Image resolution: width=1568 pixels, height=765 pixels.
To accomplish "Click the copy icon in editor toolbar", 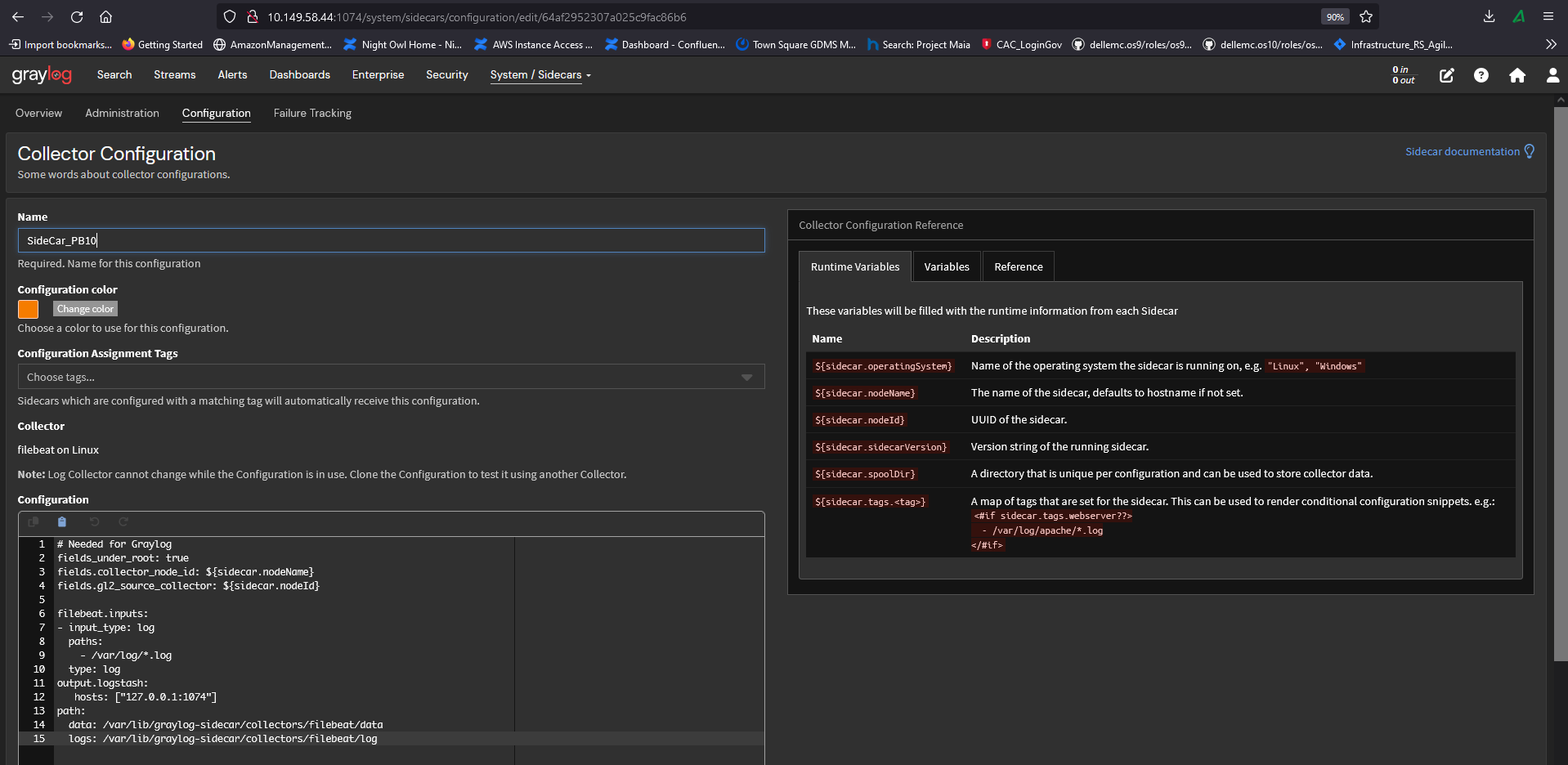I will click(x=34, y=522).
